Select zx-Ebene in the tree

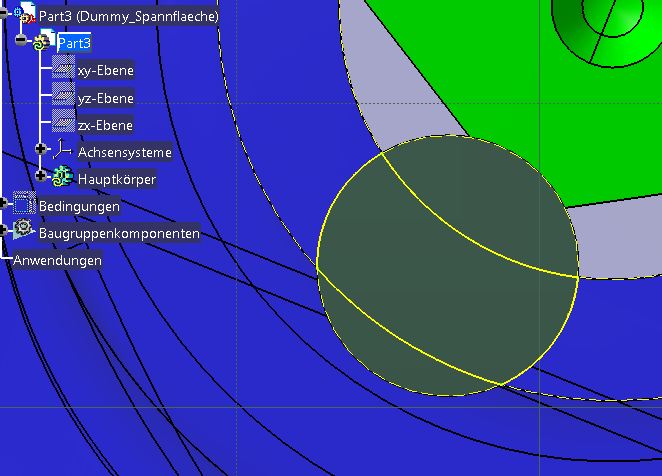(x=106, y=125)
